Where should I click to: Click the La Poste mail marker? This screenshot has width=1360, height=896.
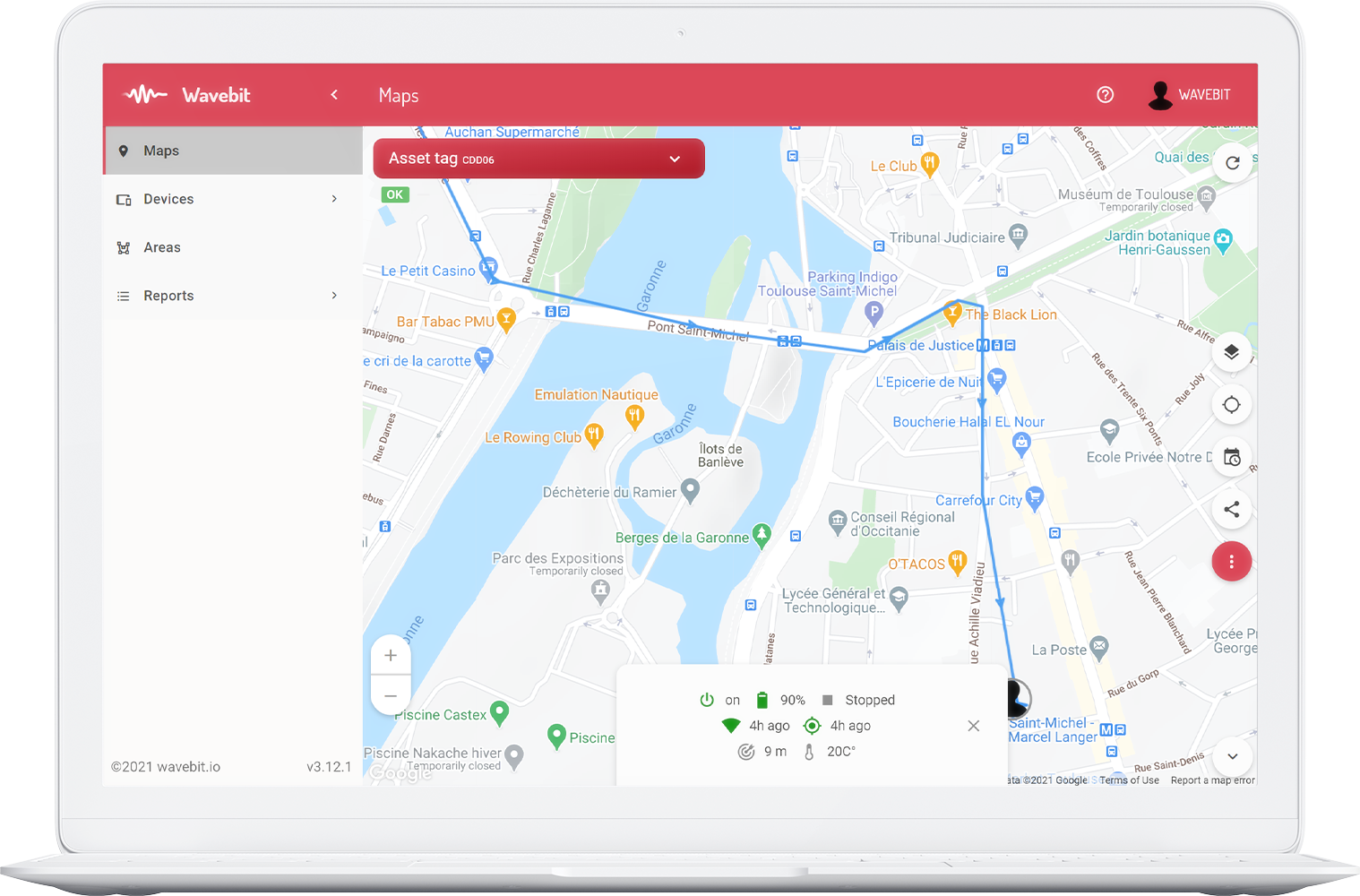click(x=1099, y=648)
